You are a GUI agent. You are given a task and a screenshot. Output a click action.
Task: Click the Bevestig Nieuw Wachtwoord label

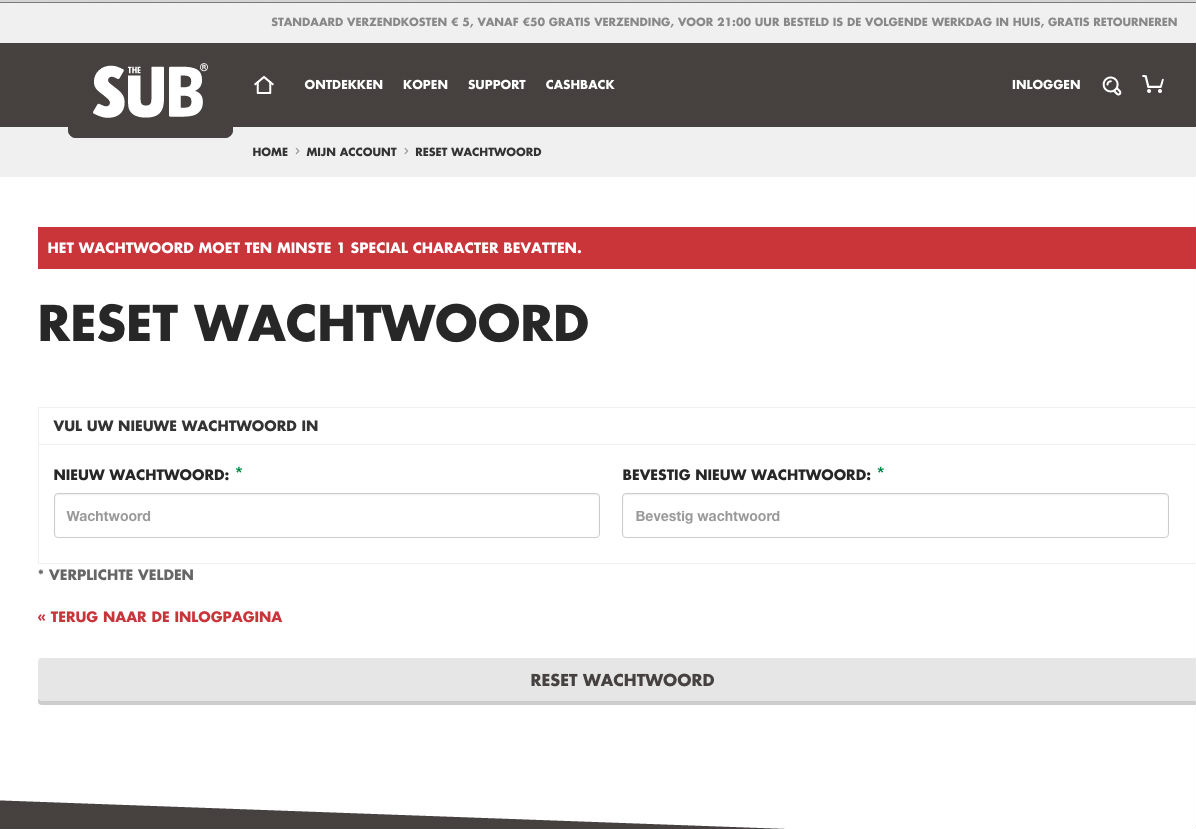(x=746, y=475)
